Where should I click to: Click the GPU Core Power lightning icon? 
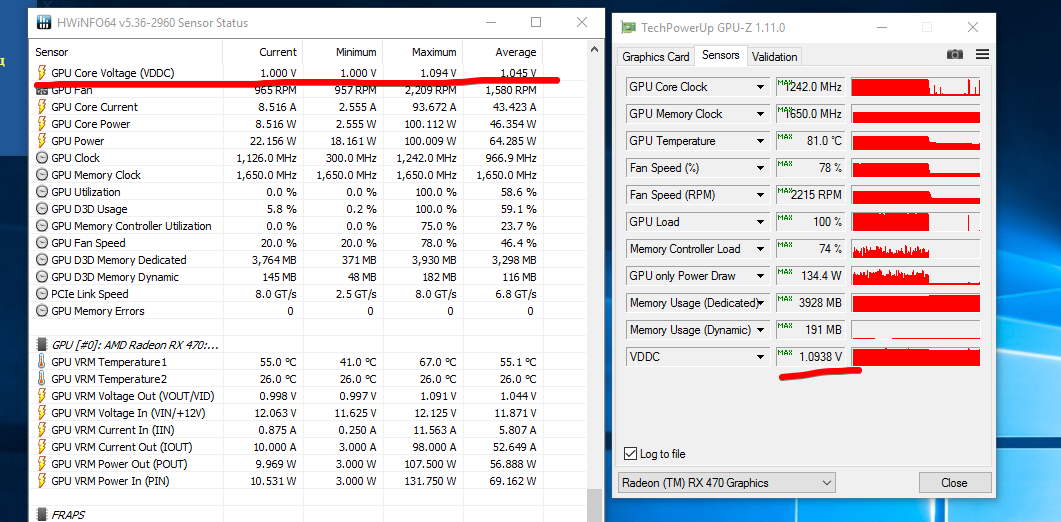pyautogui.click(x=41, y=124)
